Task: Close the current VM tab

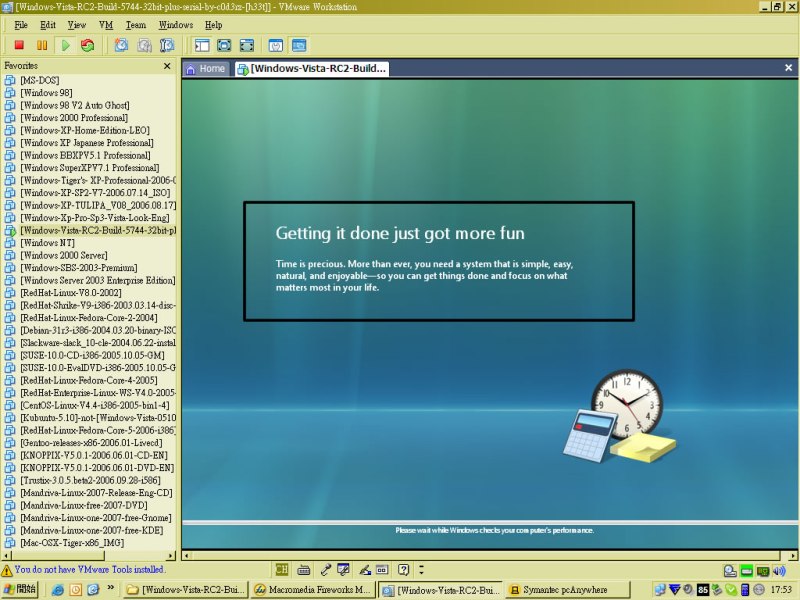Action: pos(788,67)
